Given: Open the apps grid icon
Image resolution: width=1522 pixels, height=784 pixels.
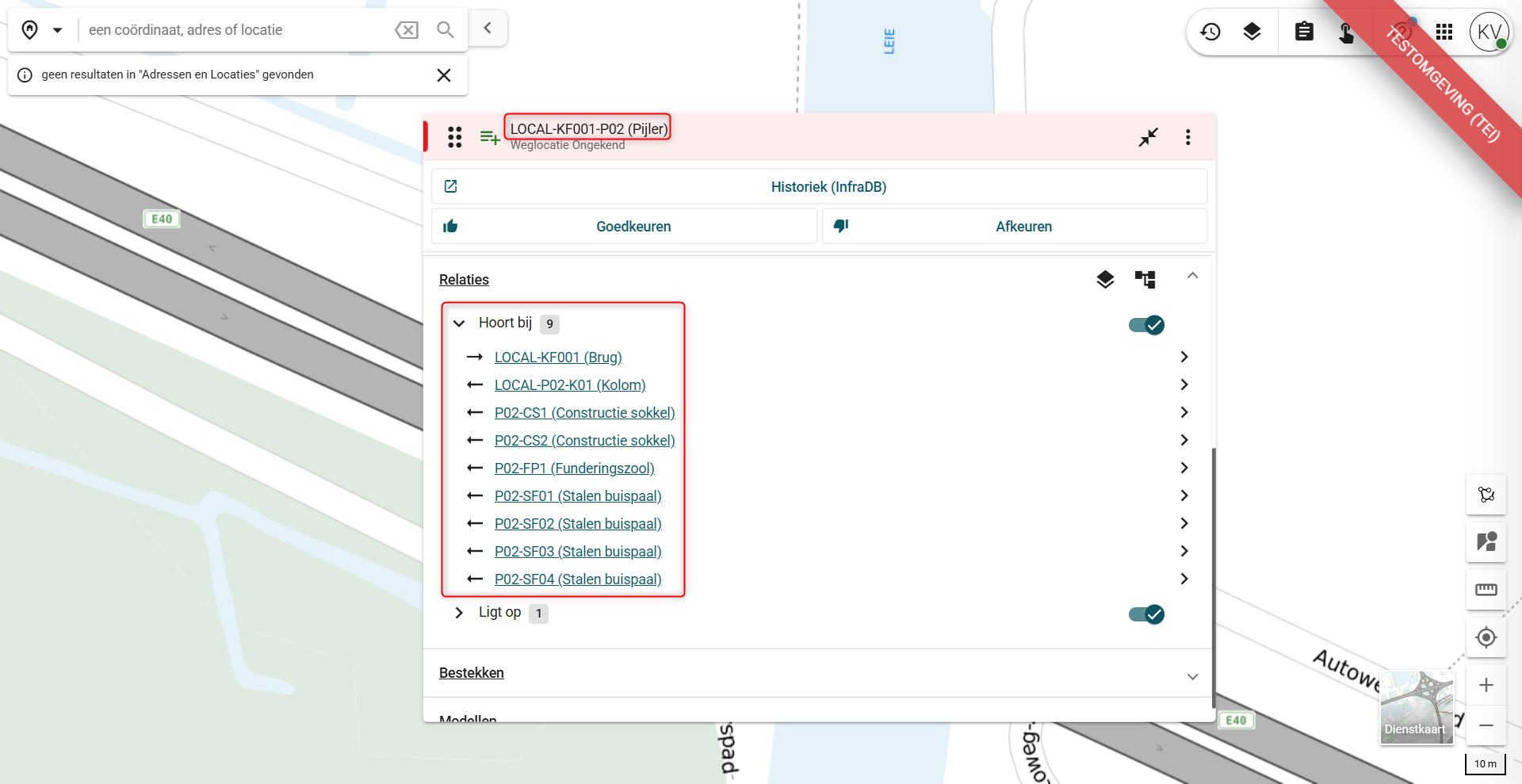Looking at the screenshot, I should (1444, 32).
